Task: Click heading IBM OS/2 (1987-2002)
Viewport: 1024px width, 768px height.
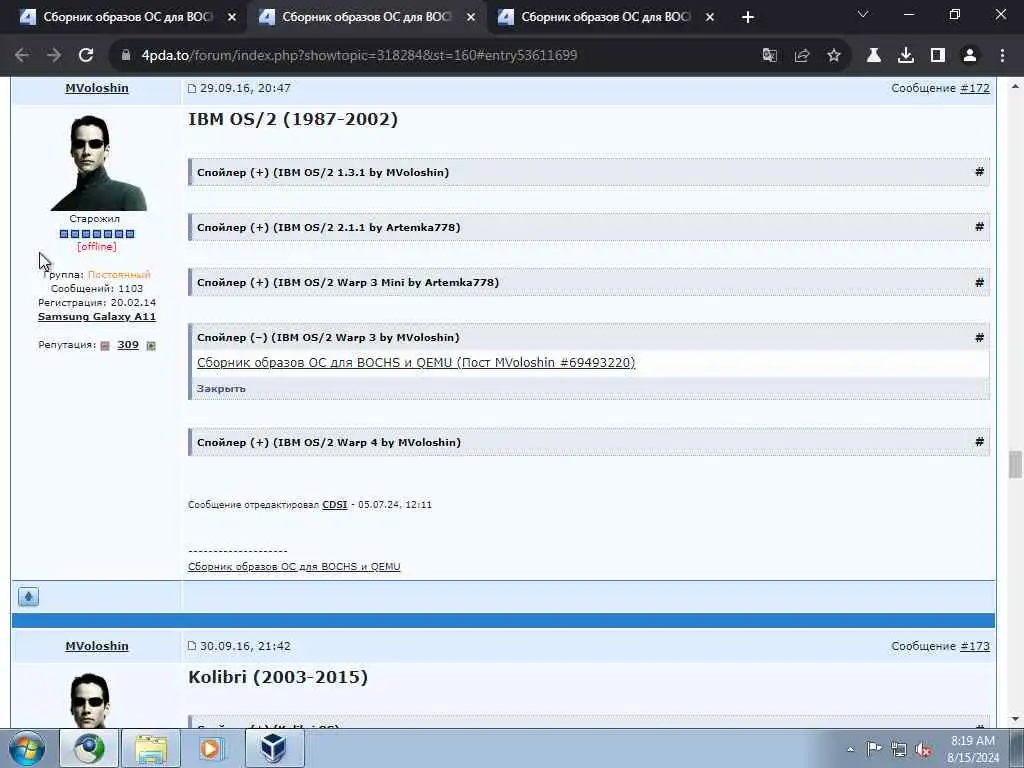Action: [x=293, y=120]
